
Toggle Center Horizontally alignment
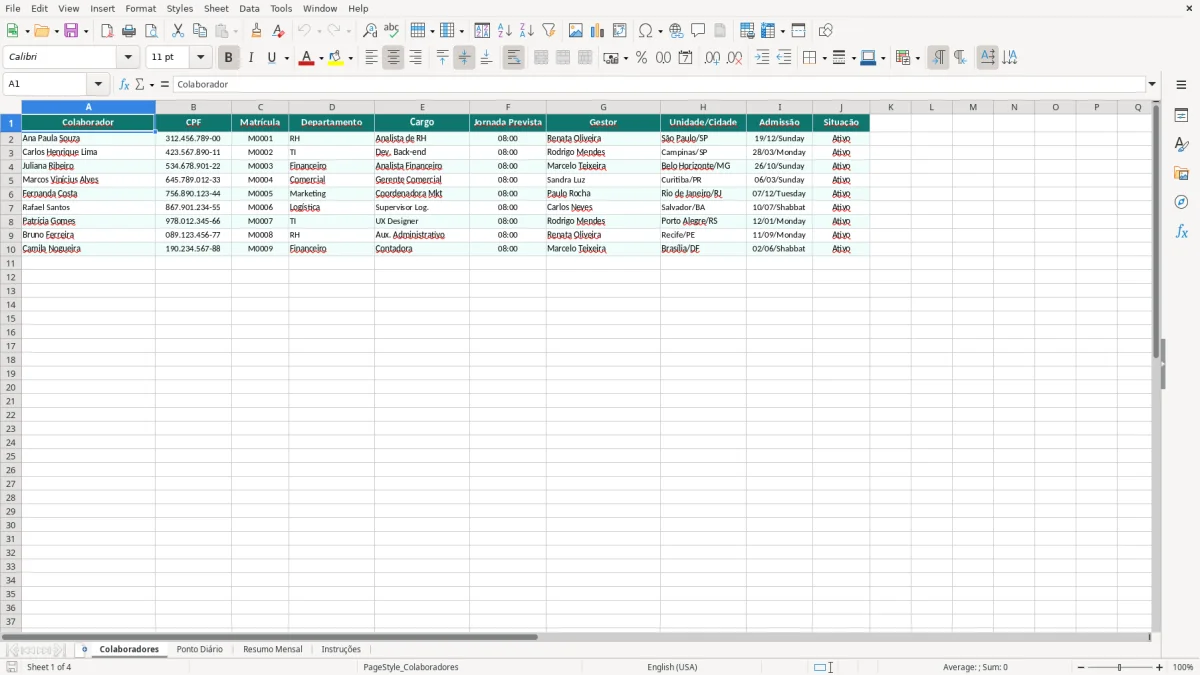393,58
